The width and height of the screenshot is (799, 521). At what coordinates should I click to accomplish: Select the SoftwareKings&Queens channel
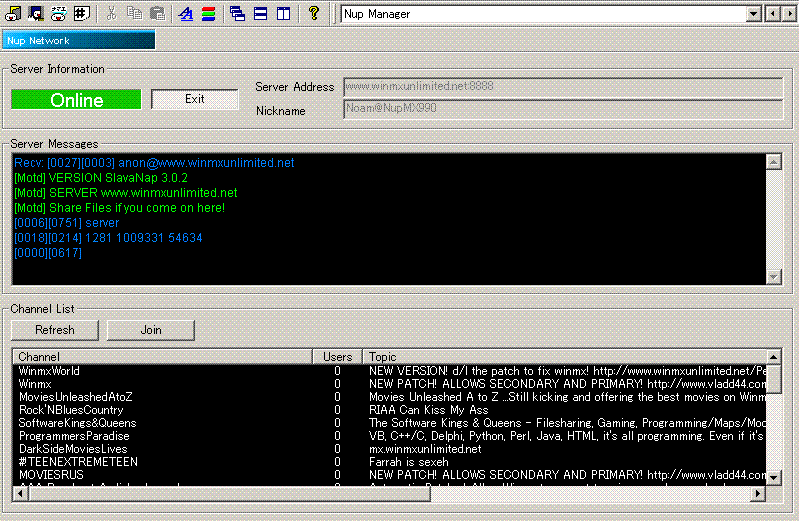tap(389, 423)
